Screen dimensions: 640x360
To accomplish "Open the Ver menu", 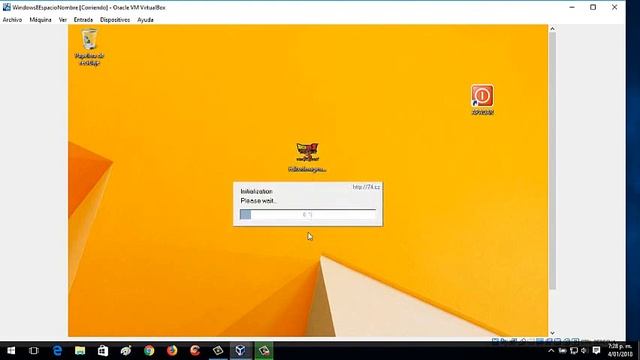I will [x=62, y=20].
